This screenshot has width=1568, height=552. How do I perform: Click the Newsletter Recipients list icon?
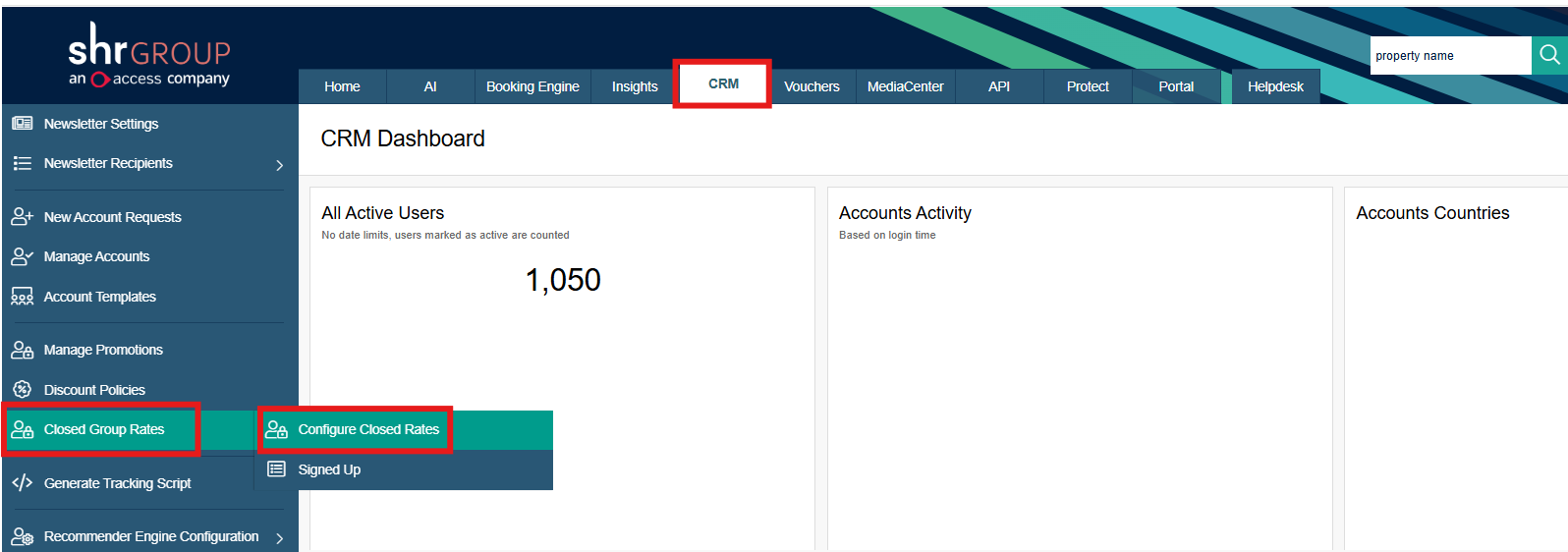(x=22, y=163)
